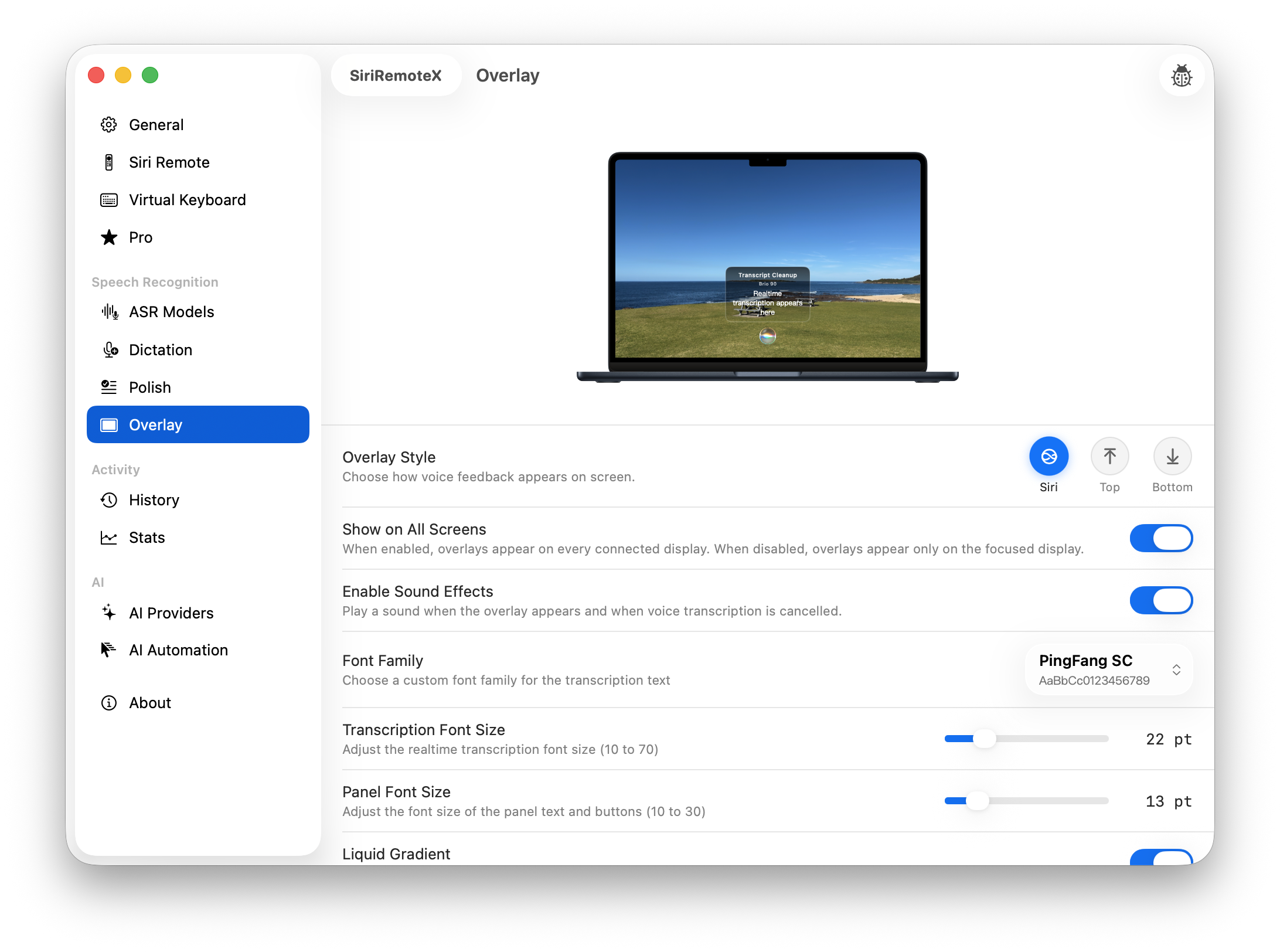Click the Polish checklist icon
This screenshot has height=952, width=1280.
[x=109, y=387]
